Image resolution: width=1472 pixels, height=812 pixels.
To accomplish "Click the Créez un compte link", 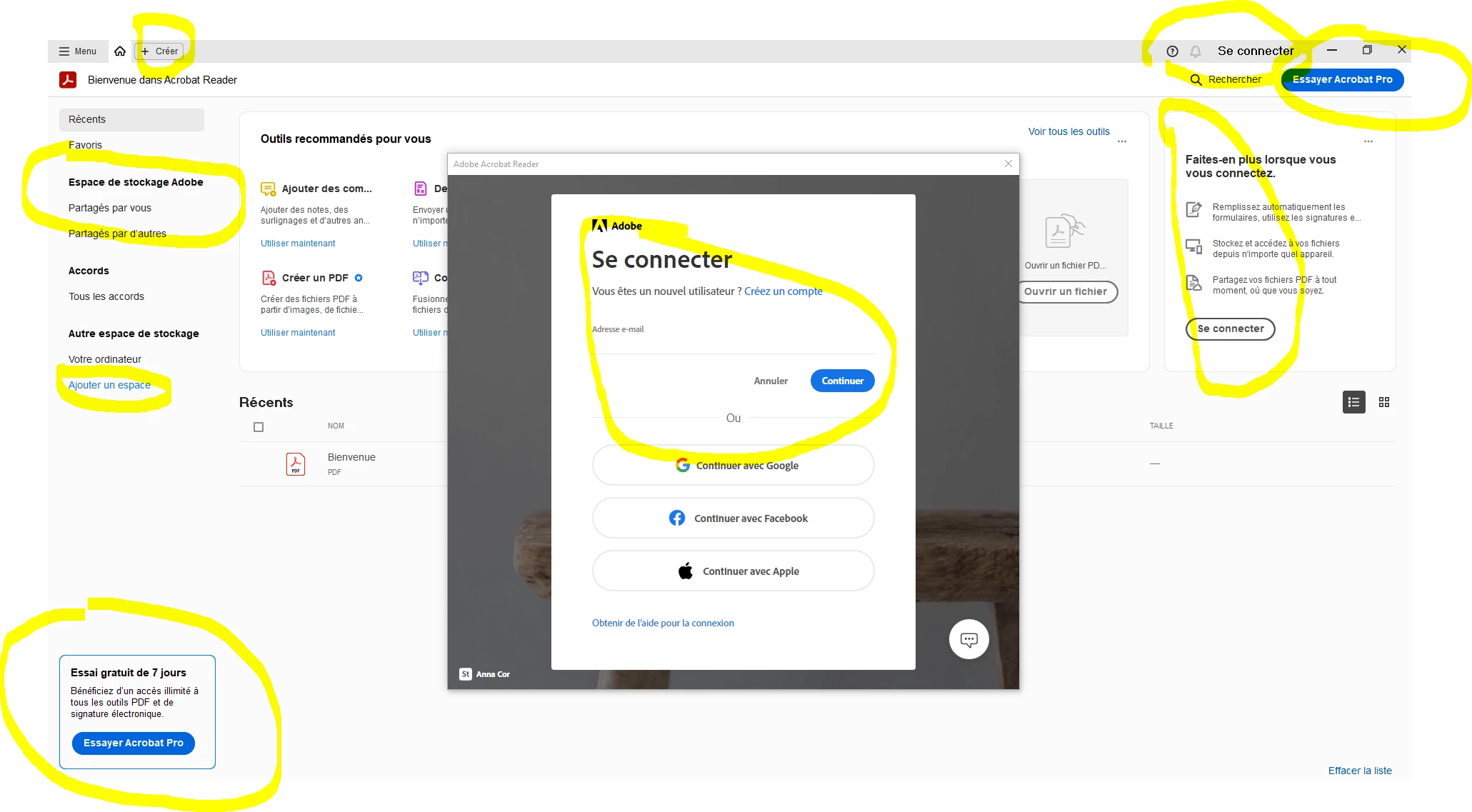I will 783,291.
